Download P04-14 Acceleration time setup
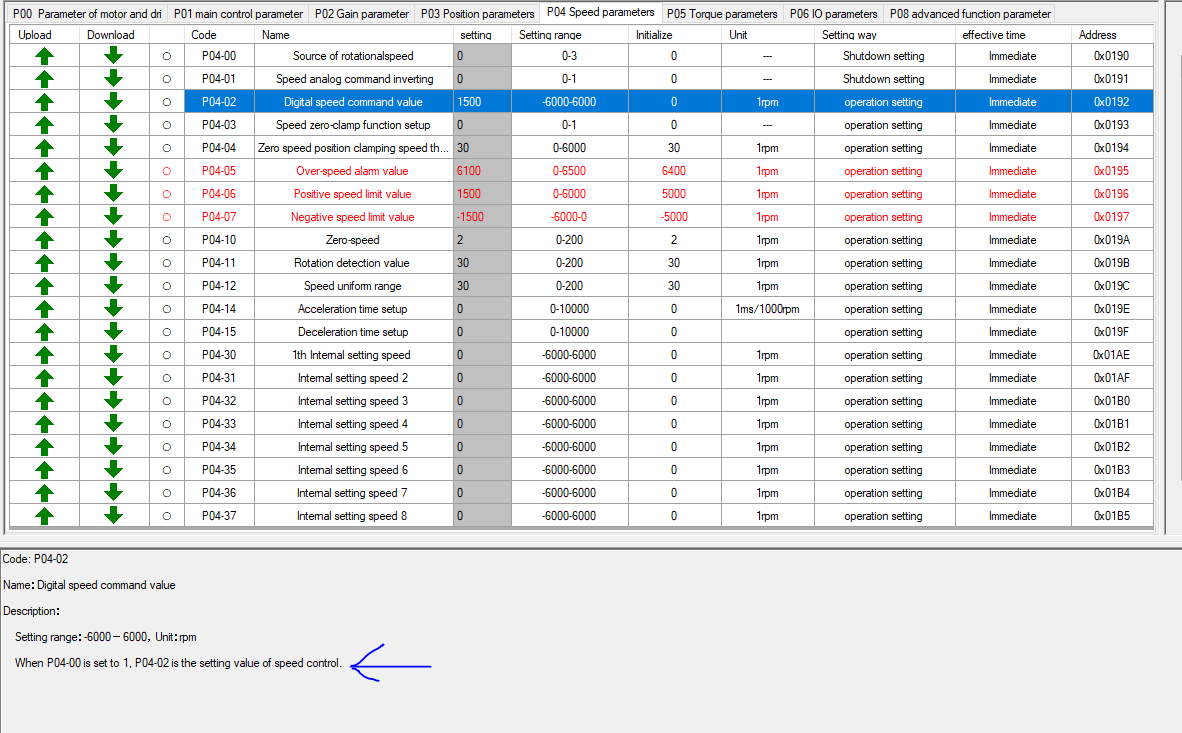The width and height of the screenshot is (1182, 733). (113, 308)
